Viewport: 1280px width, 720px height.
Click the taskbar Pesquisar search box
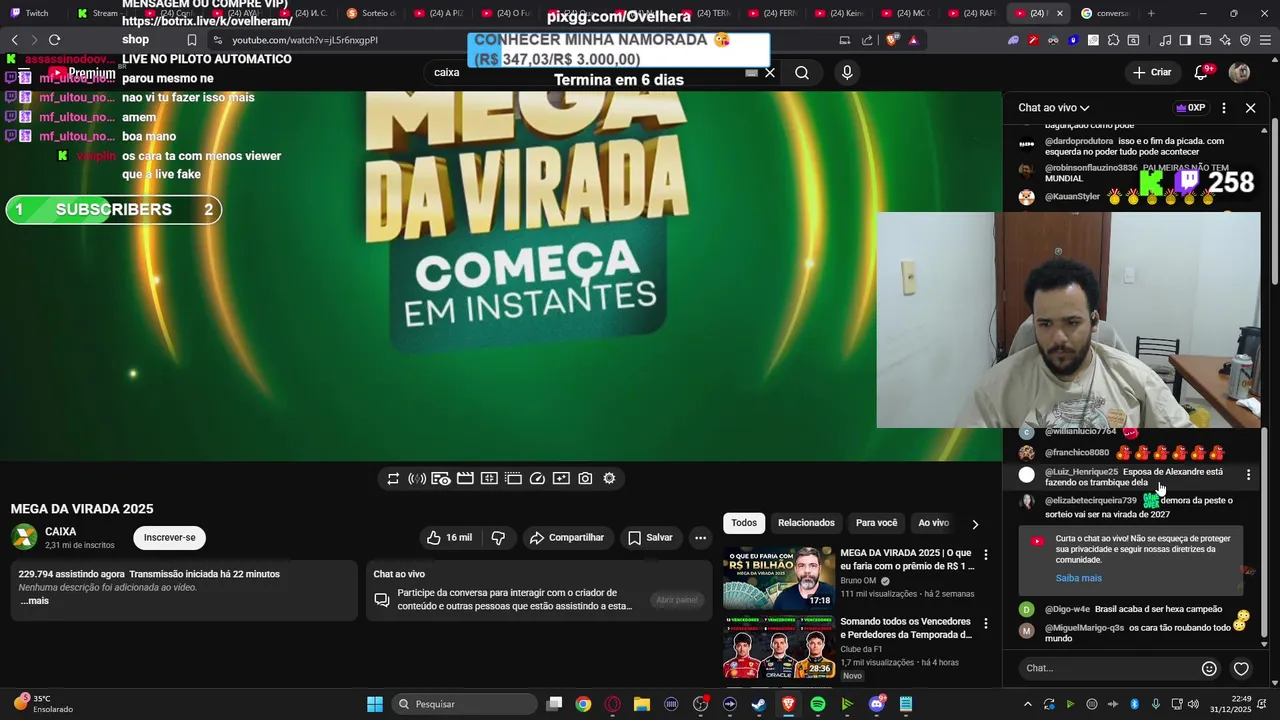coord(463,704)
